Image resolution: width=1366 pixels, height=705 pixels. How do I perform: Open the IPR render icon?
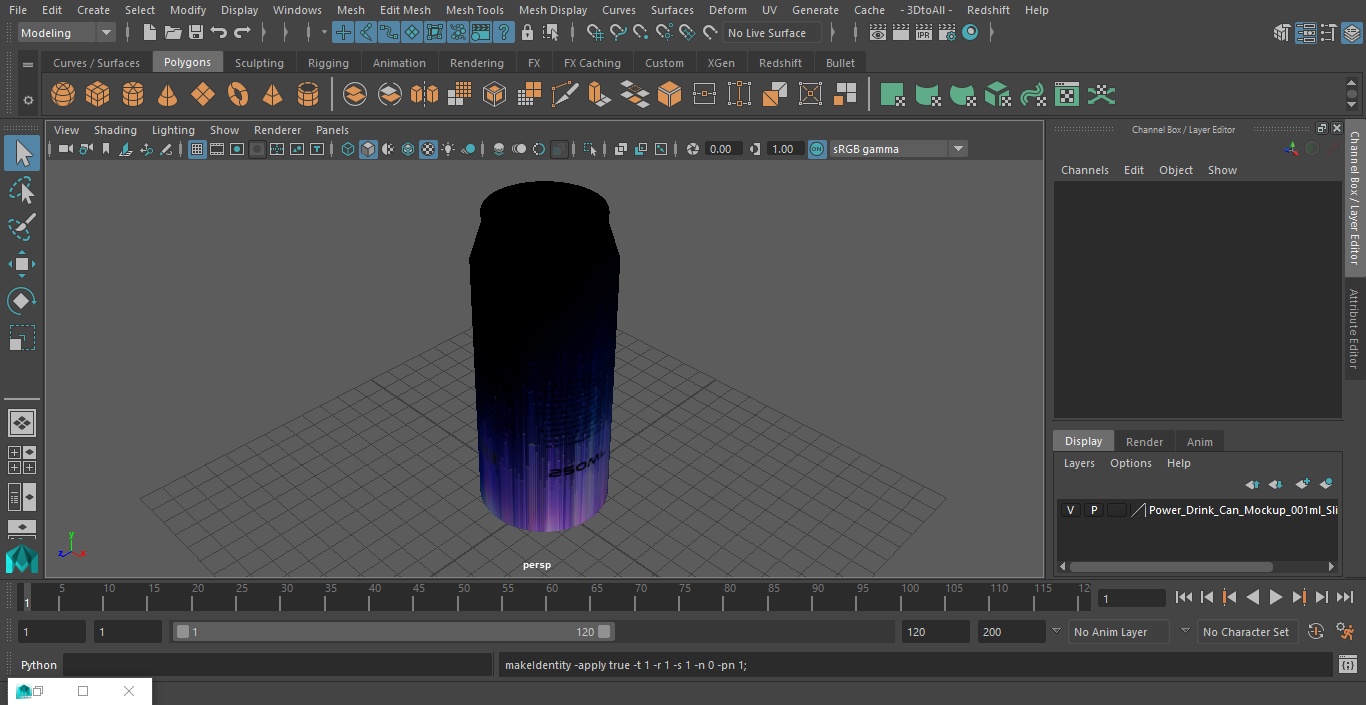pos(924,33)
